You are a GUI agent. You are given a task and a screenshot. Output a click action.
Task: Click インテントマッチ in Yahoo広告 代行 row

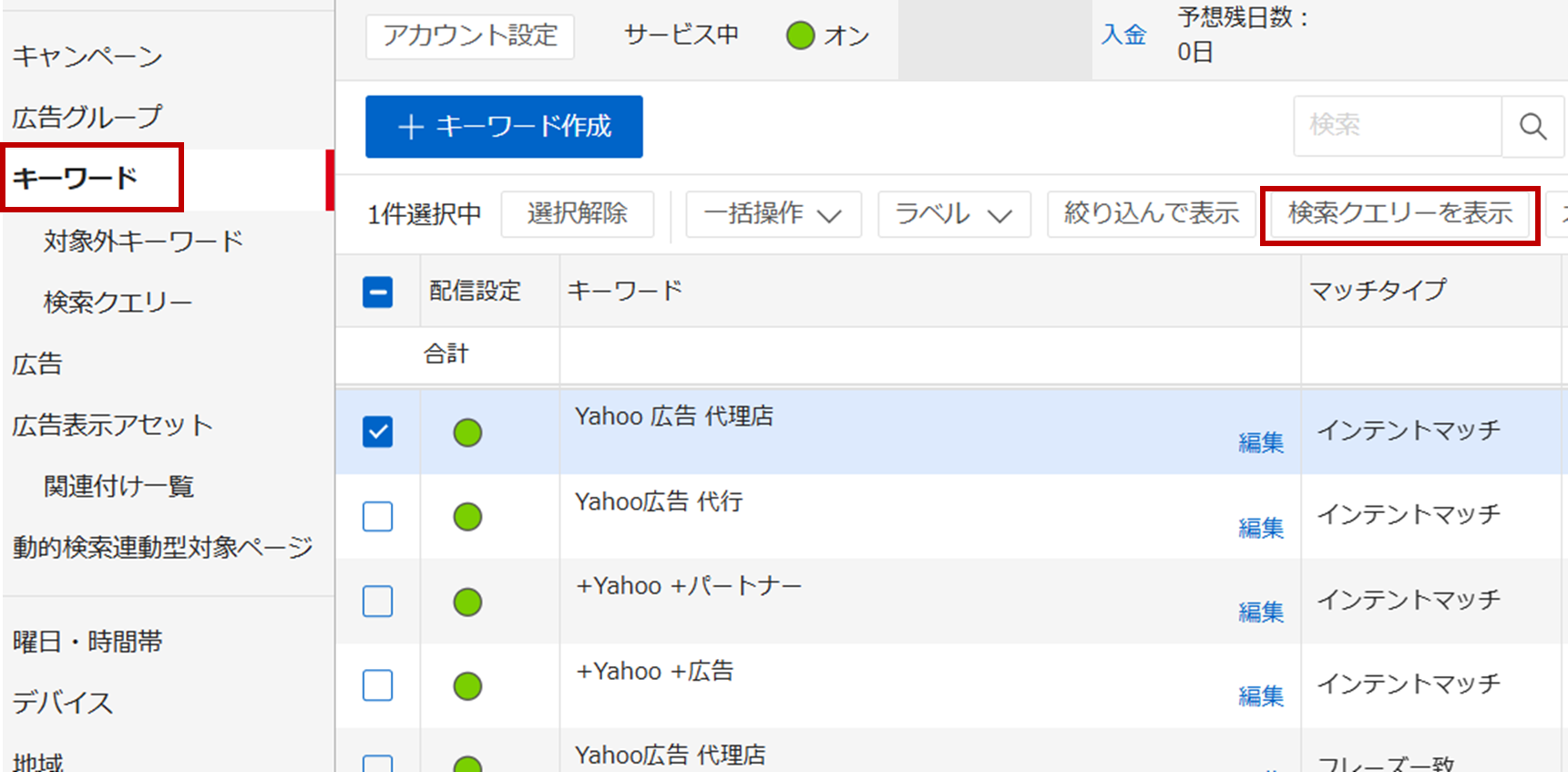point(1409,515)
